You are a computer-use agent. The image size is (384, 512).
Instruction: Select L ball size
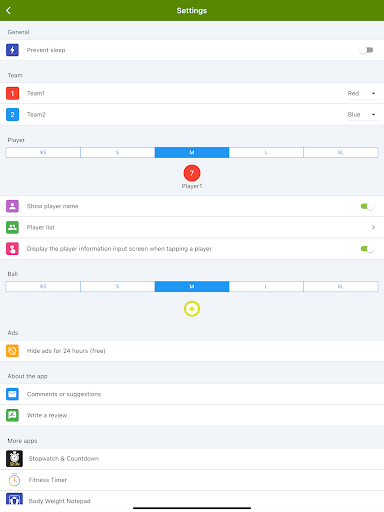(x=266, y=286)
